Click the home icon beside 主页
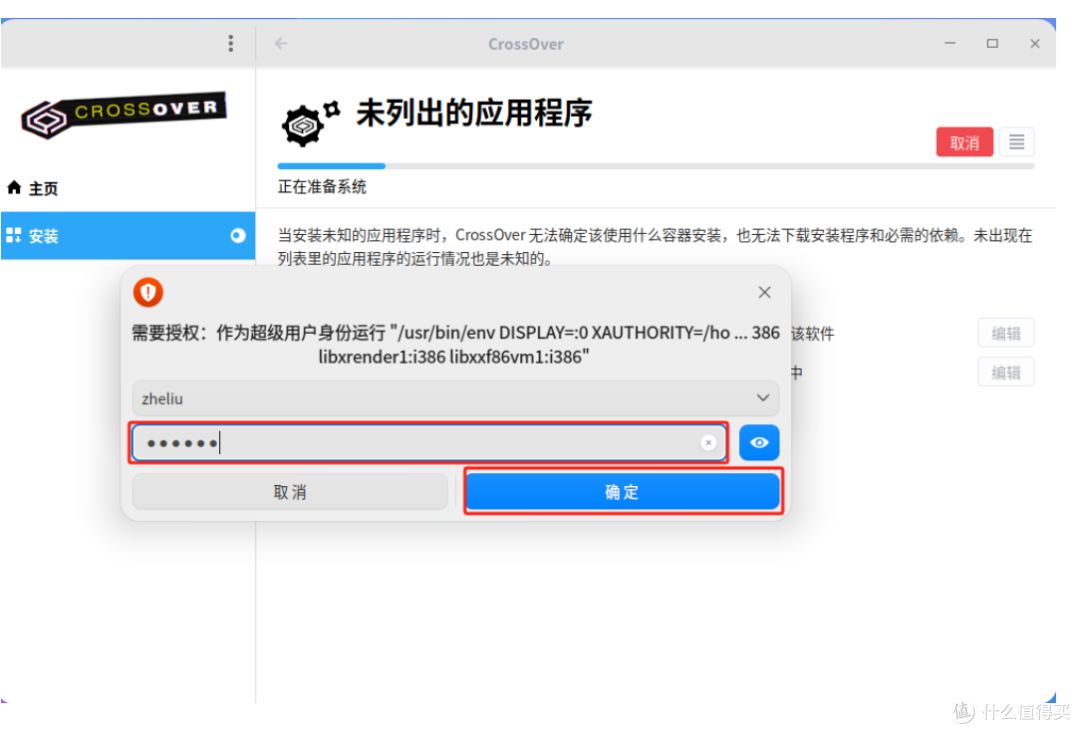 [x=14, y=187]
